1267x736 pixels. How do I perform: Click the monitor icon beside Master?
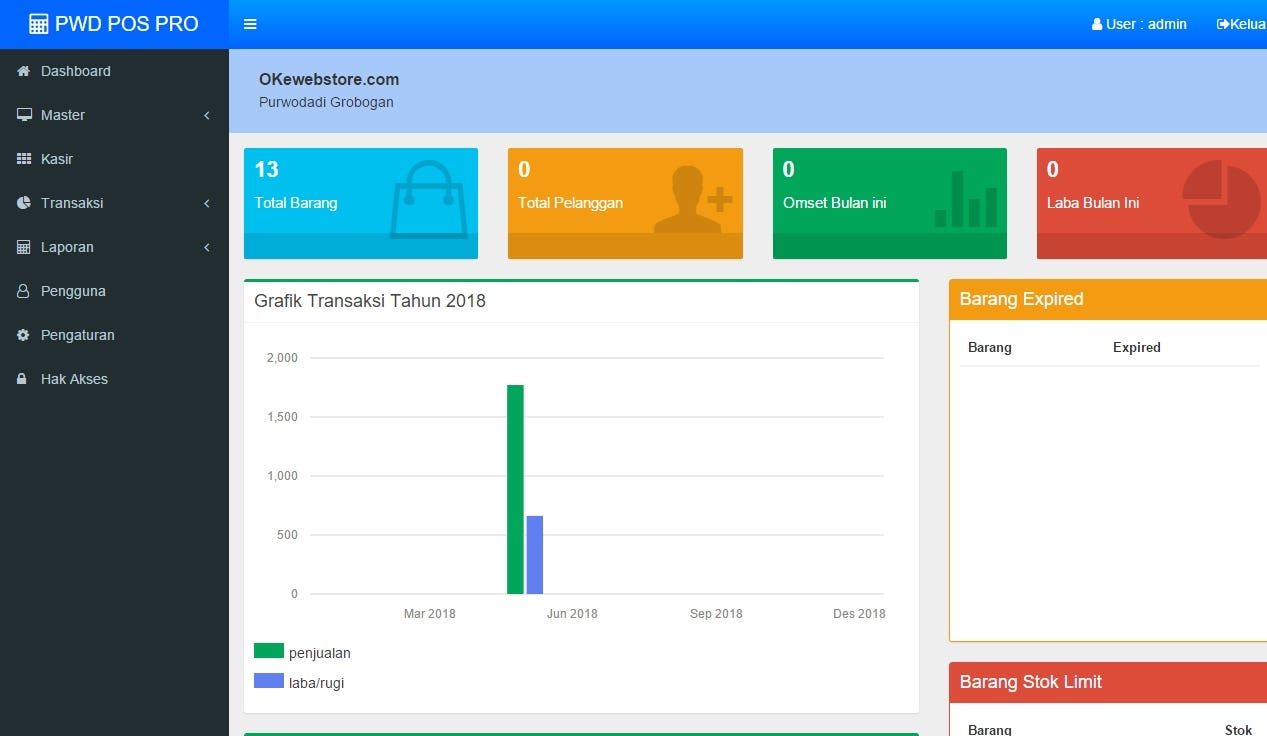click(24, 115)
